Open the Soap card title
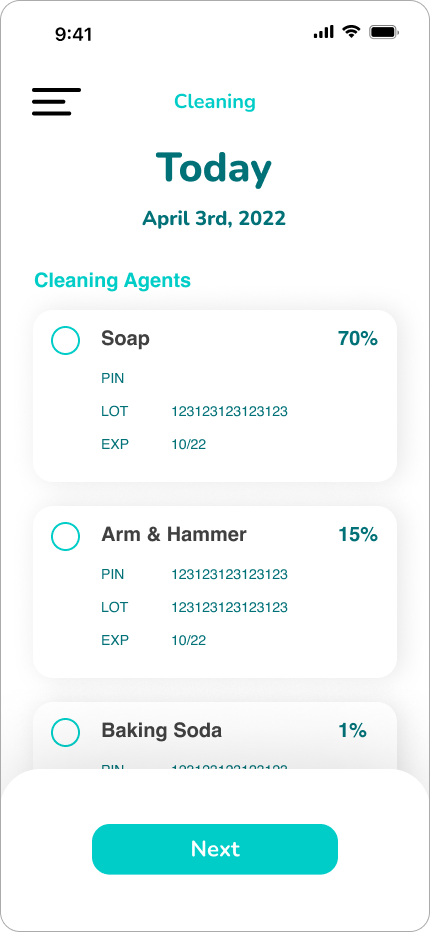The height and width of the screenshot is (932, 430). 125,339
